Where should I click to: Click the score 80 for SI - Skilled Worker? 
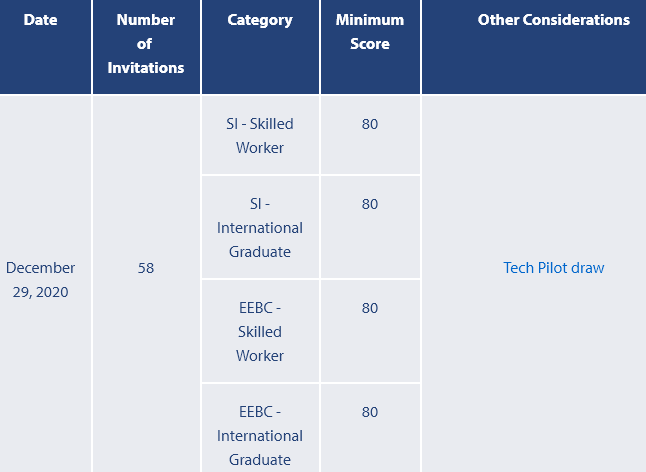tap(370, 124)
